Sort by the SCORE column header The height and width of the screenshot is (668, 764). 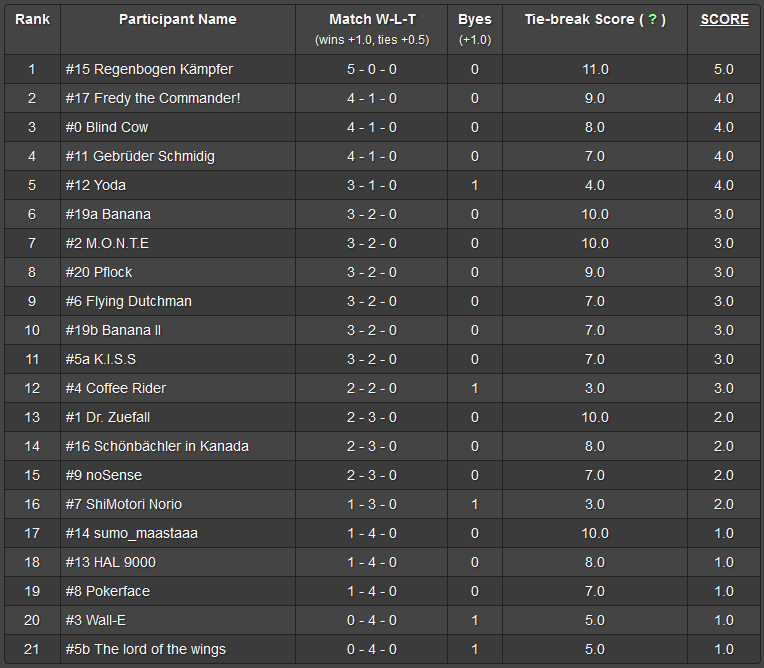[x=724, y=19]
